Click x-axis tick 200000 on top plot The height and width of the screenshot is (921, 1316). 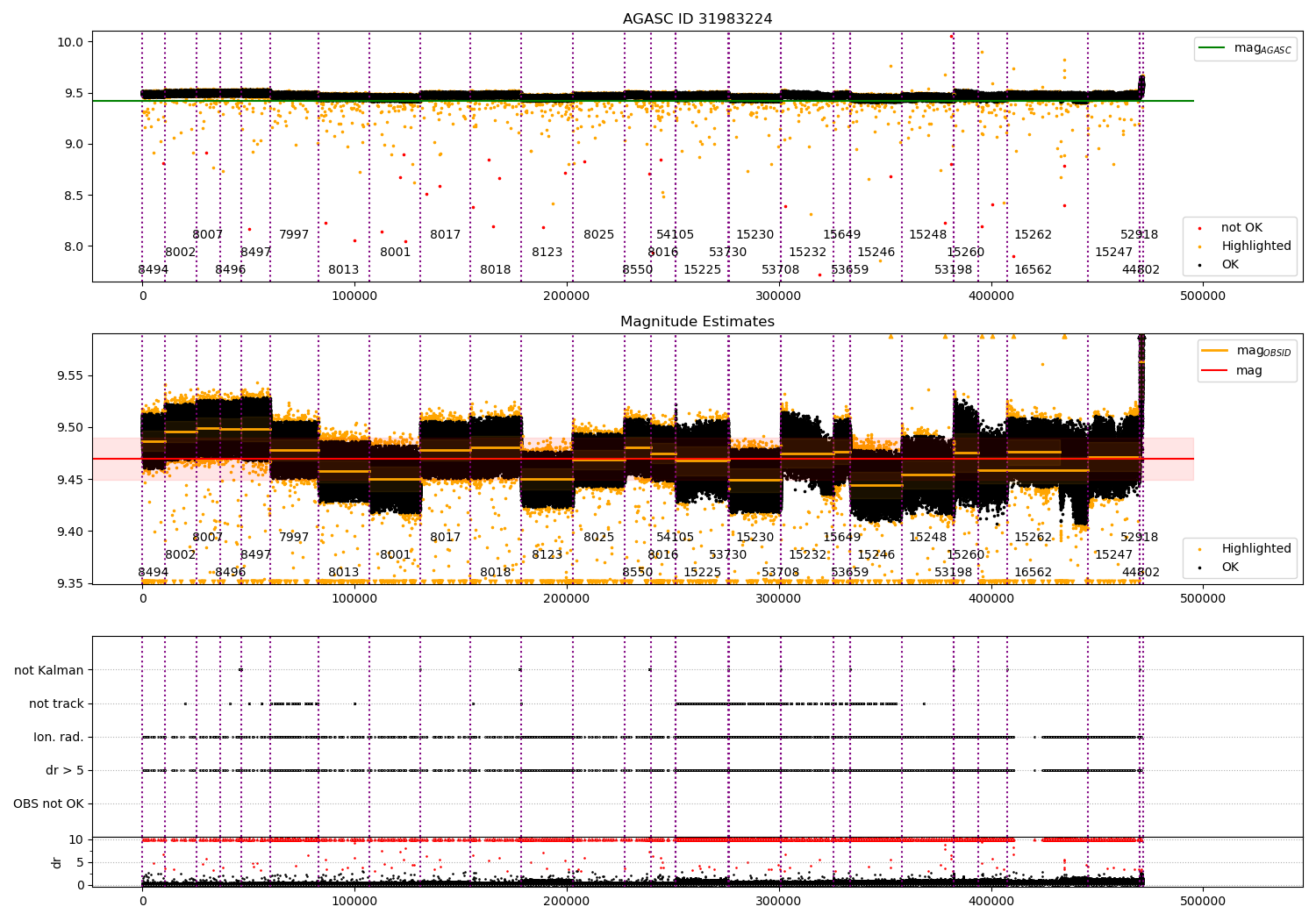567,297
